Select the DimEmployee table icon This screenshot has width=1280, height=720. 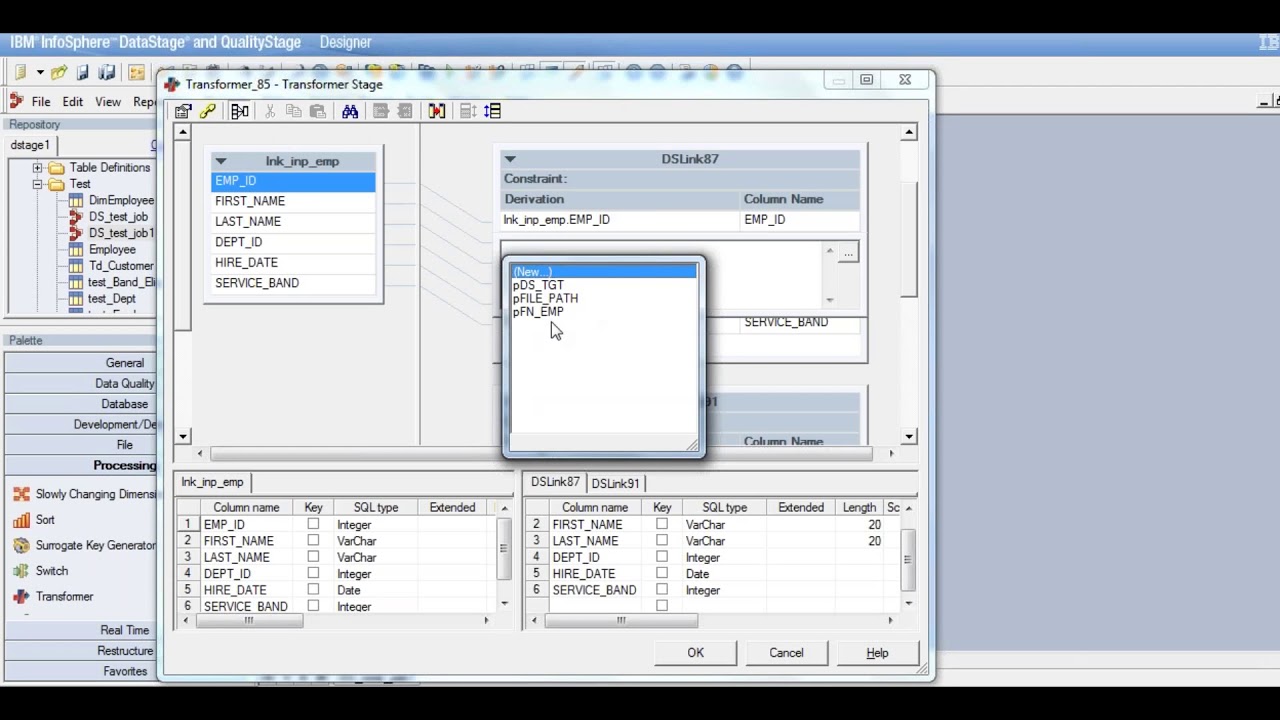tap(76, 200)
